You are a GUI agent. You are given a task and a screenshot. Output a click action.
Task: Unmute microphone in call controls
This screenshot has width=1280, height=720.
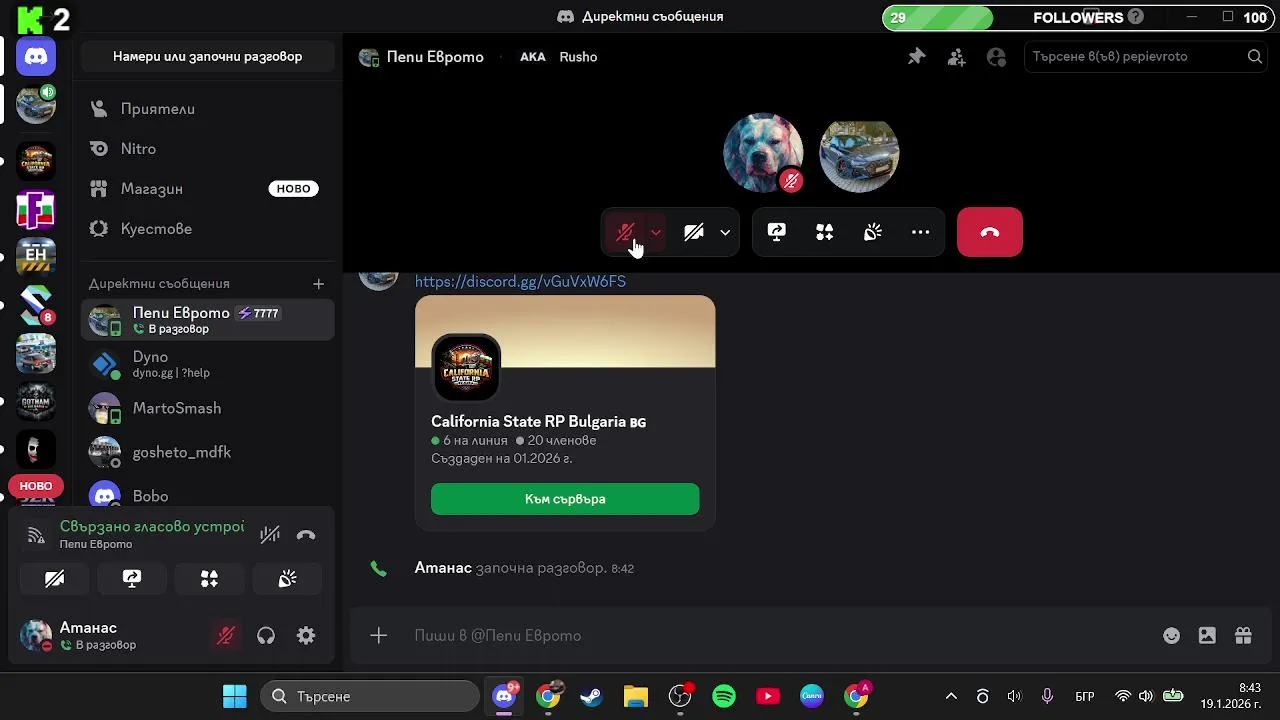(626, 232)
